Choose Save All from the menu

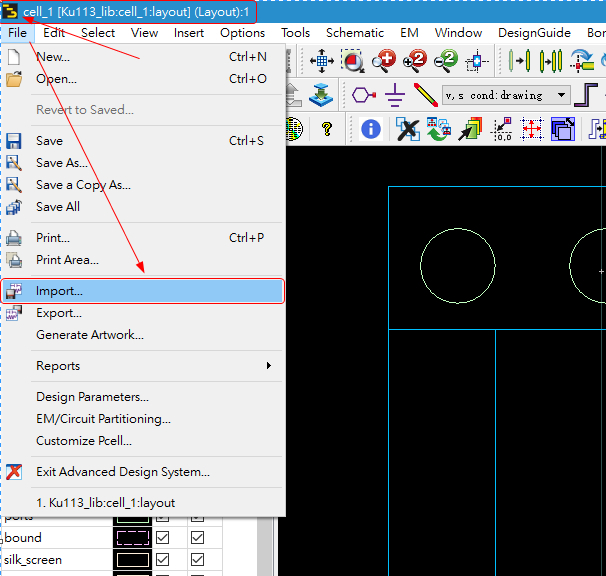pos(143,207)
